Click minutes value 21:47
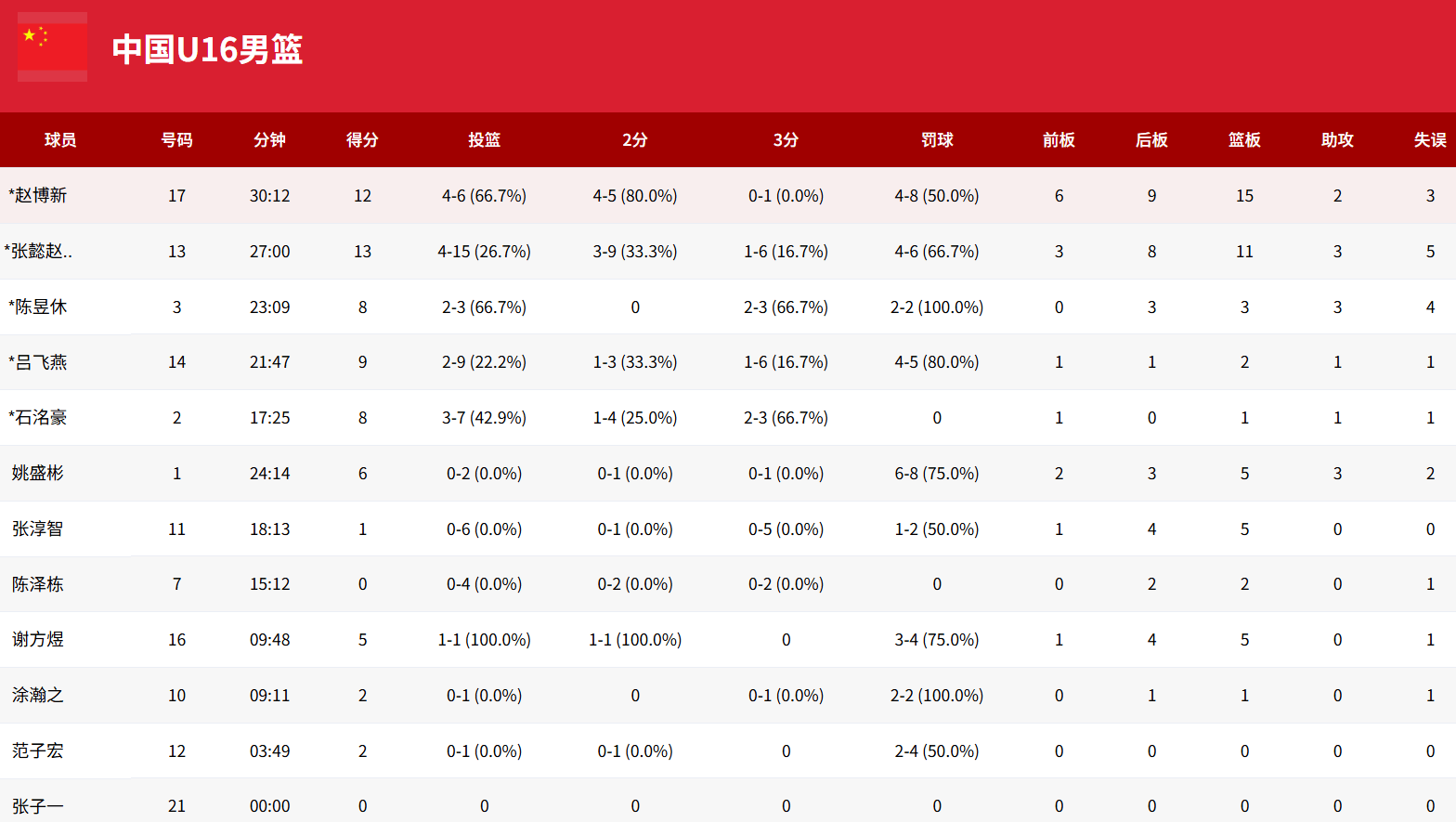The width and height of the screenshot is (1456, 822). pyautogui.click(x=269, y=362)
